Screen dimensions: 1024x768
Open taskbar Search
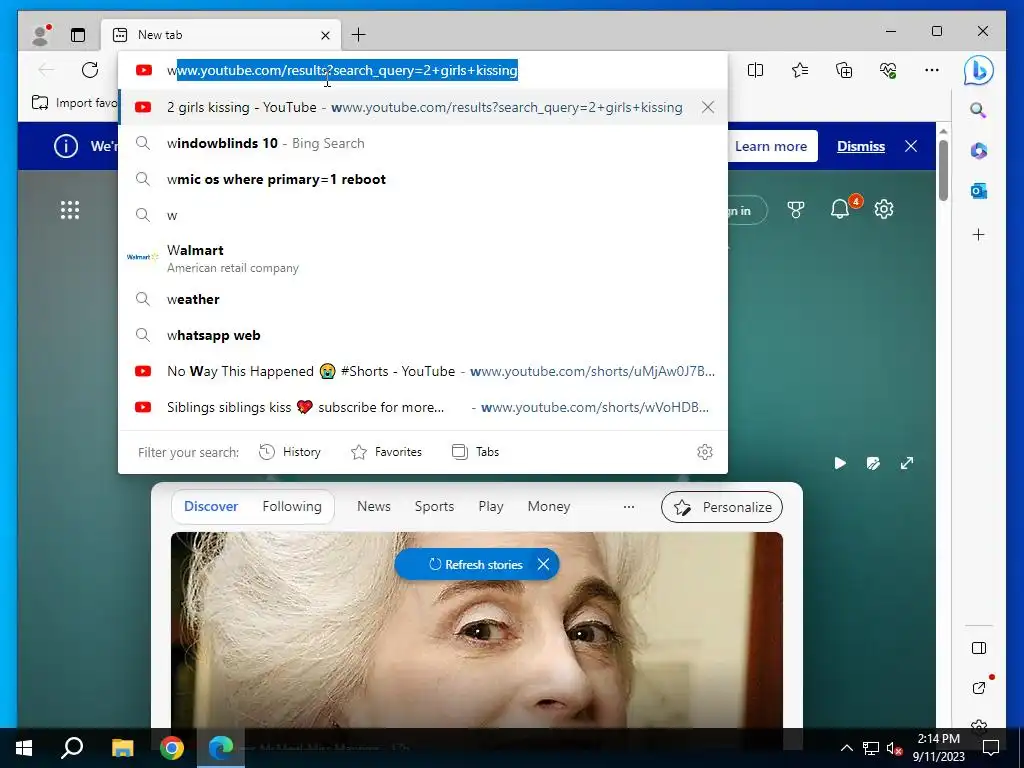72,748
